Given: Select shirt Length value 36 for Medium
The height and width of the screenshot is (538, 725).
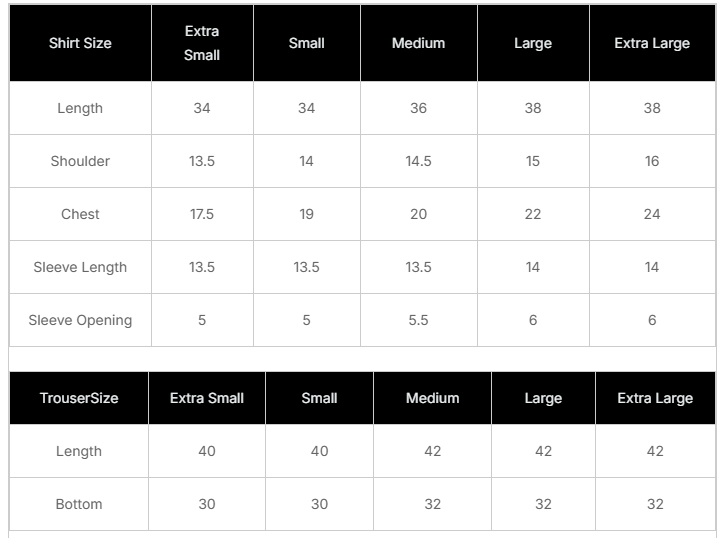Looking at the screenshot, I should pyautogui.click(x=418, y=108).
